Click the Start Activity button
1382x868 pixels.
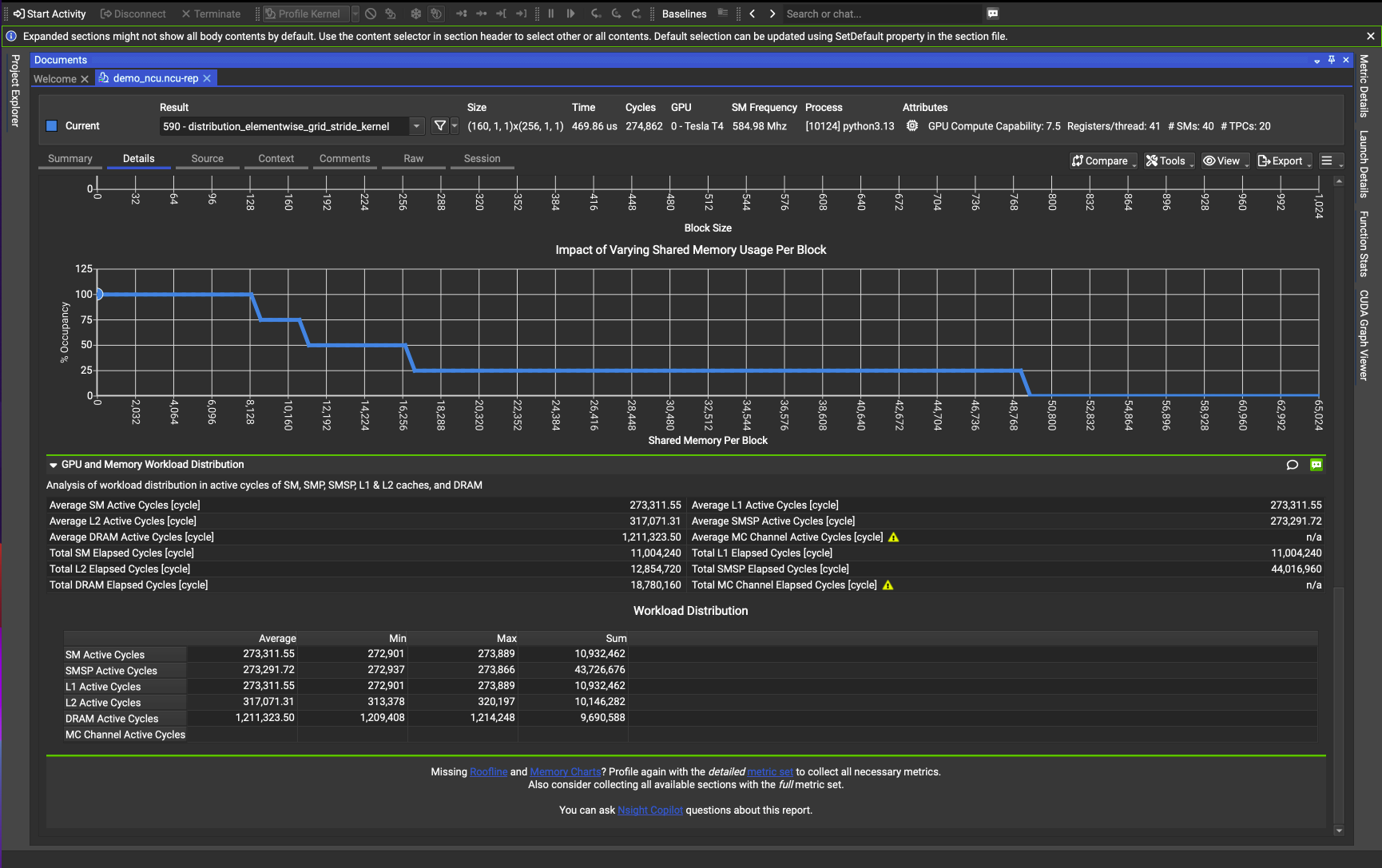click(50, 14)
